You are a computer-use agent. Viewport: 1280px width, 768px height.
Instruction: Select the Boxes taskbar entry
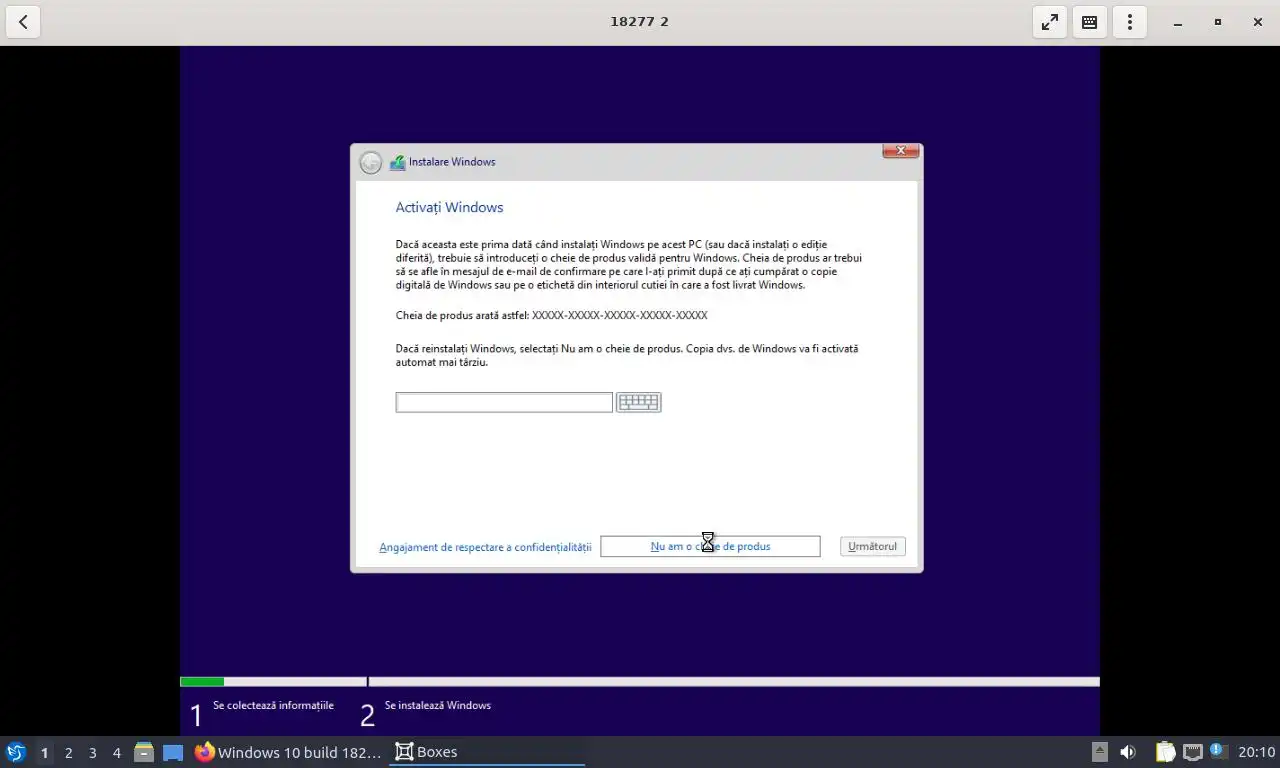487,752
